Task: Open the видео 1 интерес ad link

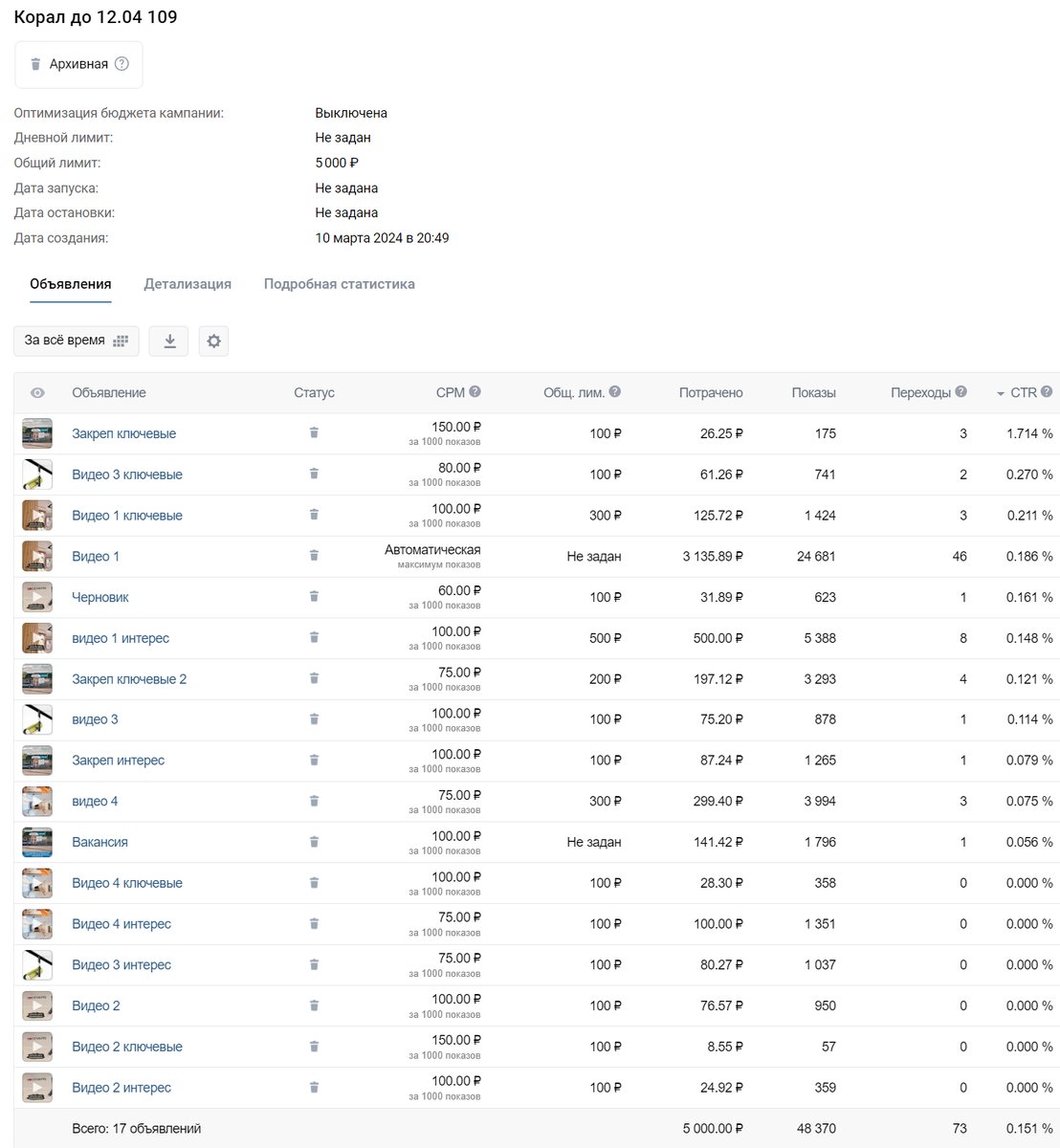Action: pyautogui.click(x=121, y=638)
